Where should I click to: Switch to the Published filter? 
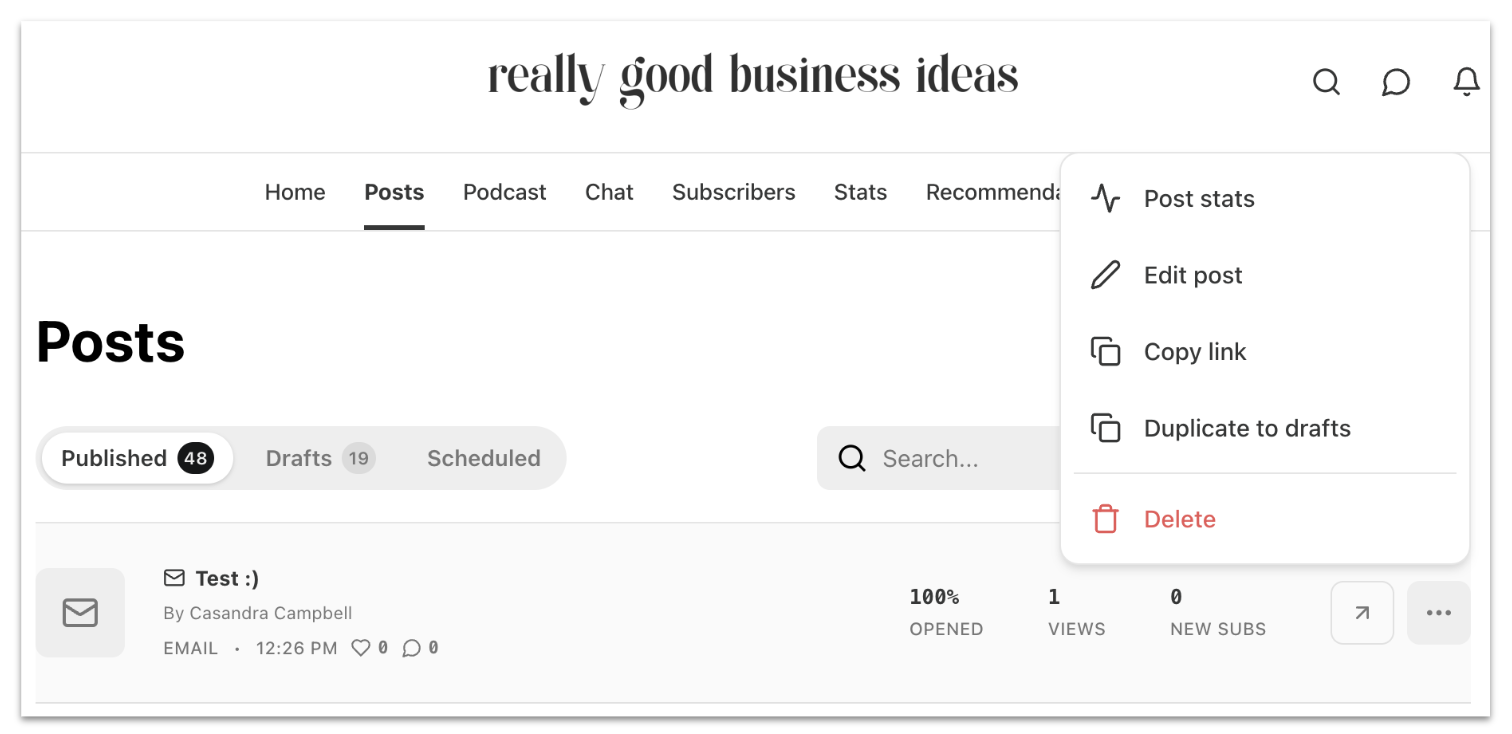(x=137, y=458)
